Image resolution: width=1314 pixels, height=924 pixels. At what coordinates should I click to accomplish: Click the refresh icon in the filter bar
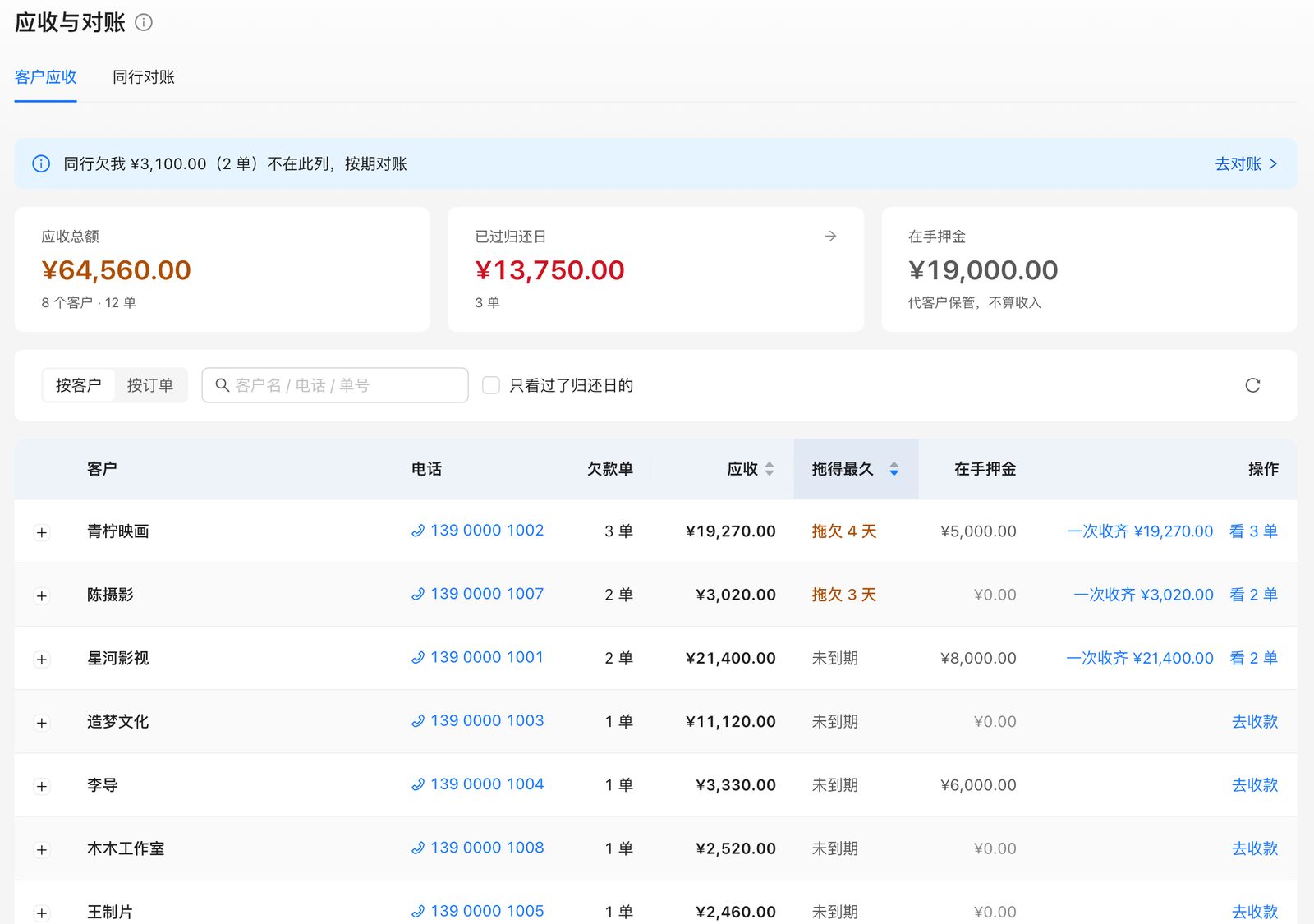1252,385
